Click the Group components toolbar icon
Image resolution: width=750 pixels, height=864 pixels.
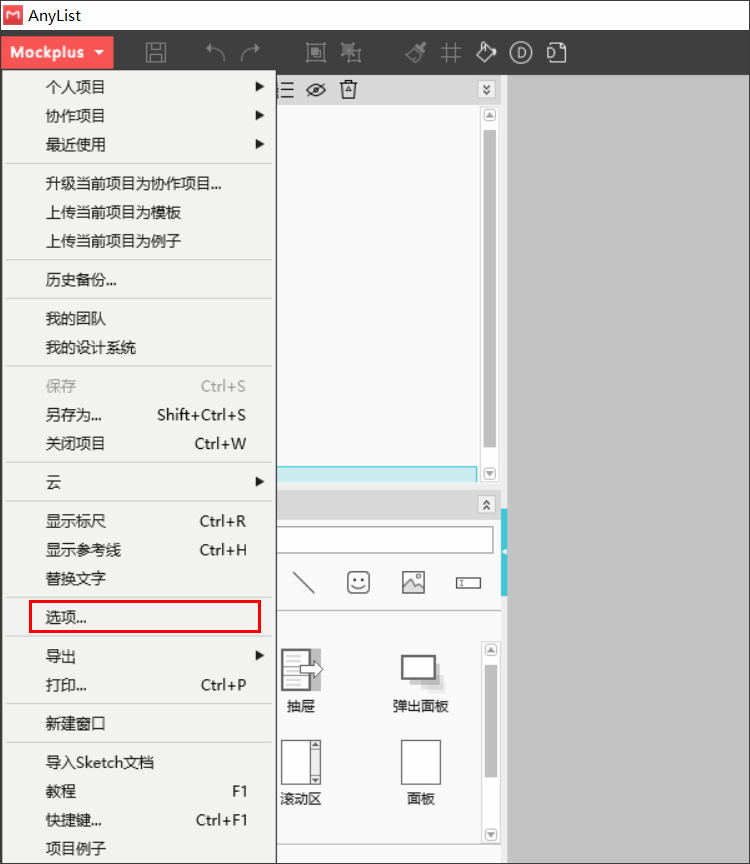[316, 52]
